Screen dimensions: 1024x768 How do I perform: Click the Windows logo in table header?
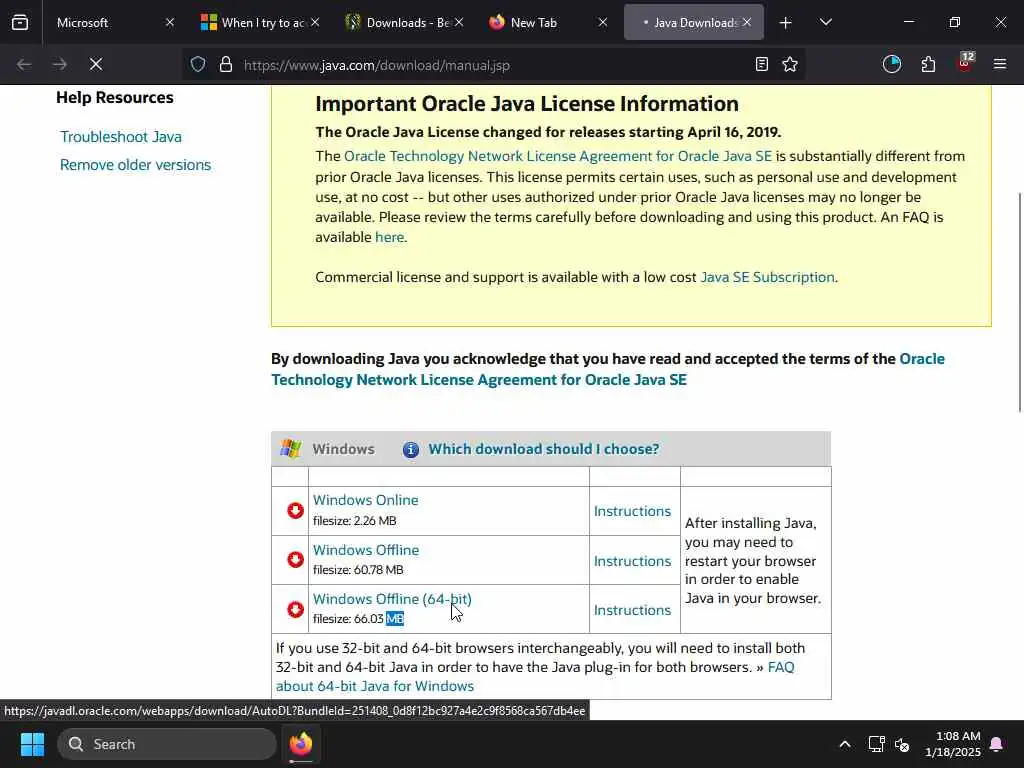click(x=291, y=449)
